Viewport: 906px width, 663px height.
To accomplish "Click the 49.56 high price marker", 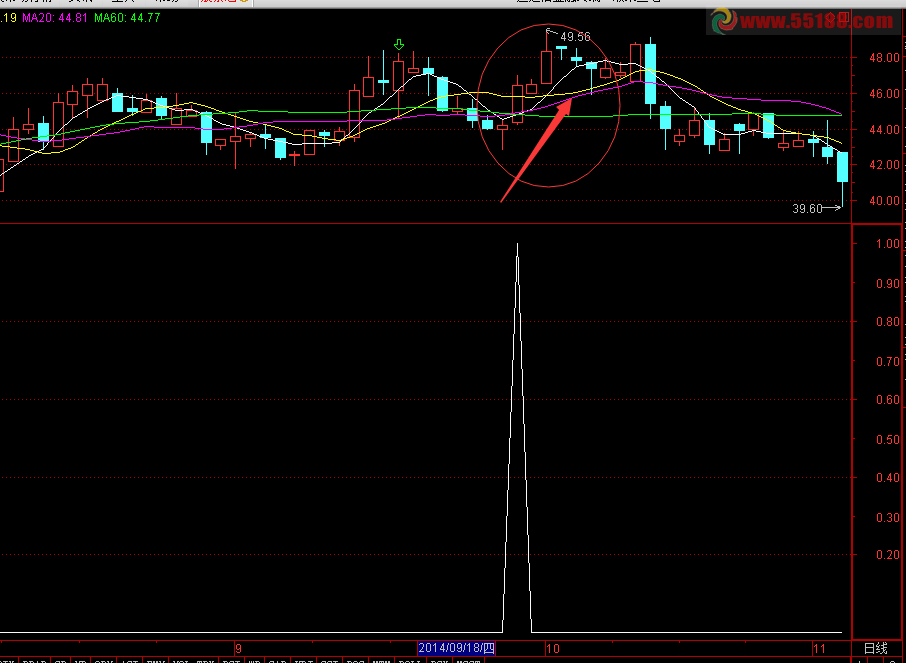I will [574, 37].
